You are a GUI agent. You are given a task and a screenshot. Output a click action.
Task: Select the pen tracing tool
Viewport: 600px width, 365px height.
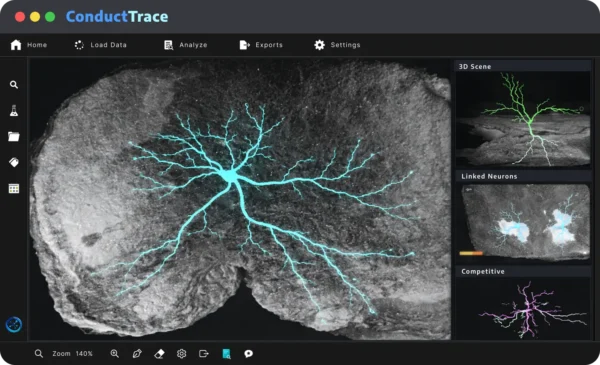coord(137,354)
